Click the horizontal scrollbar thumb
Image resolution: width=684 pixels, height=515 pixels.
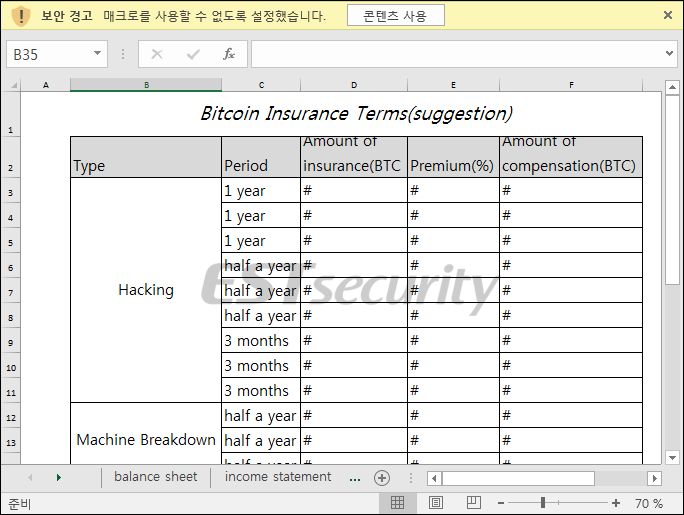pyautogui.click(x=518, y=478)
